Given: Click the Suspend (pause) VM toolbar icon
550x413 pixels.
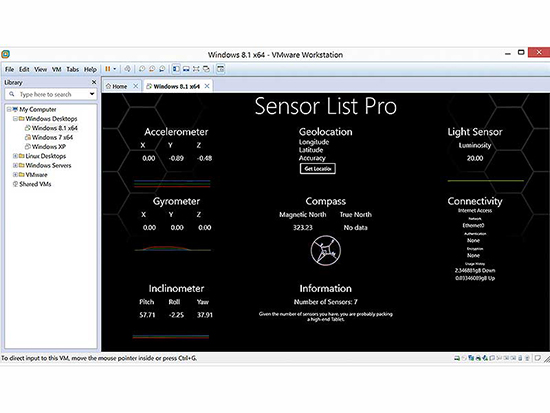Looking at the screenshot, I should (x=108, y=69).
